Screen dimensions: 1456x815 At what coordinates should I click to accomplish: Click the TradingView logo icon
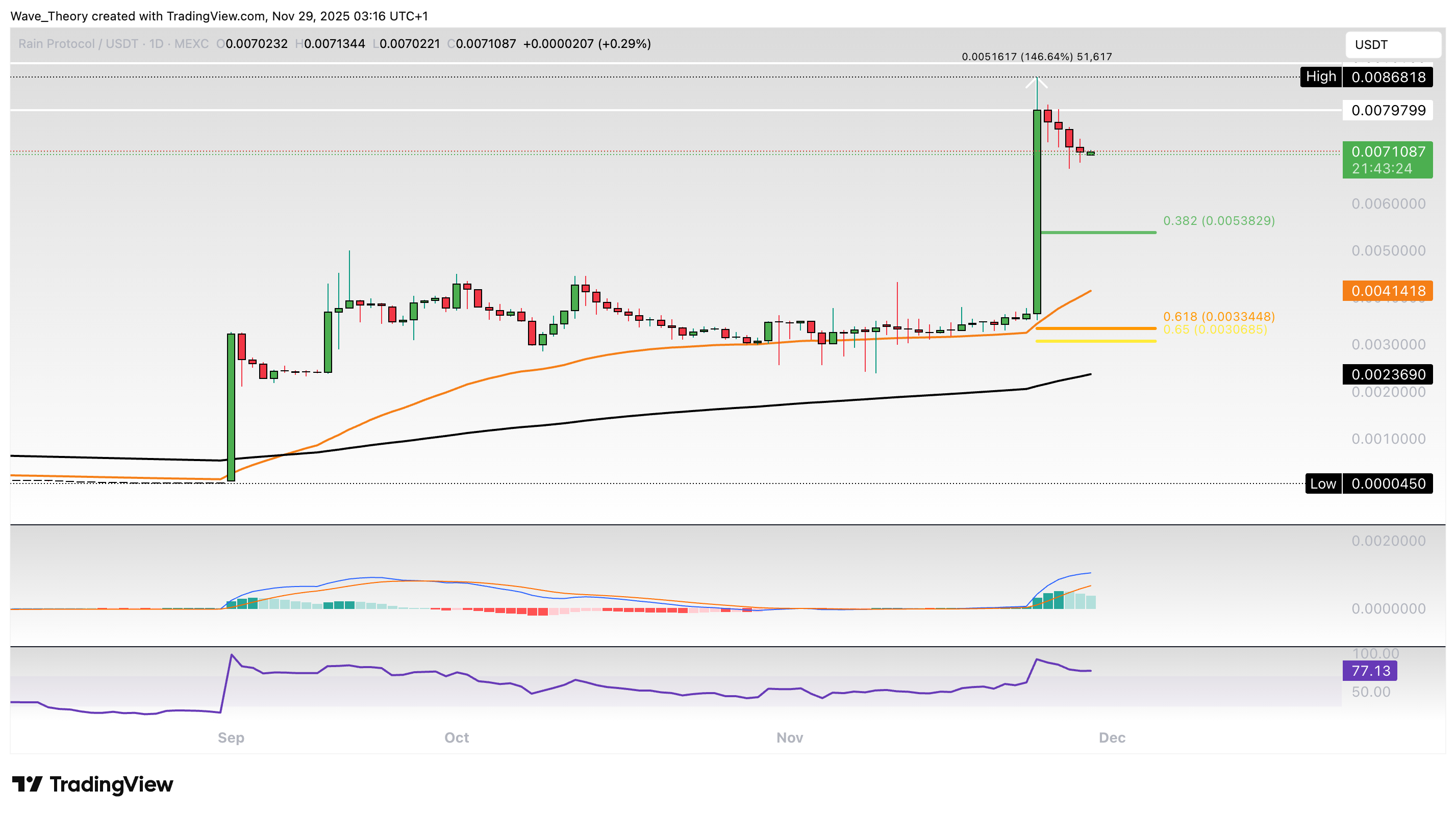[x=27, y=784]
